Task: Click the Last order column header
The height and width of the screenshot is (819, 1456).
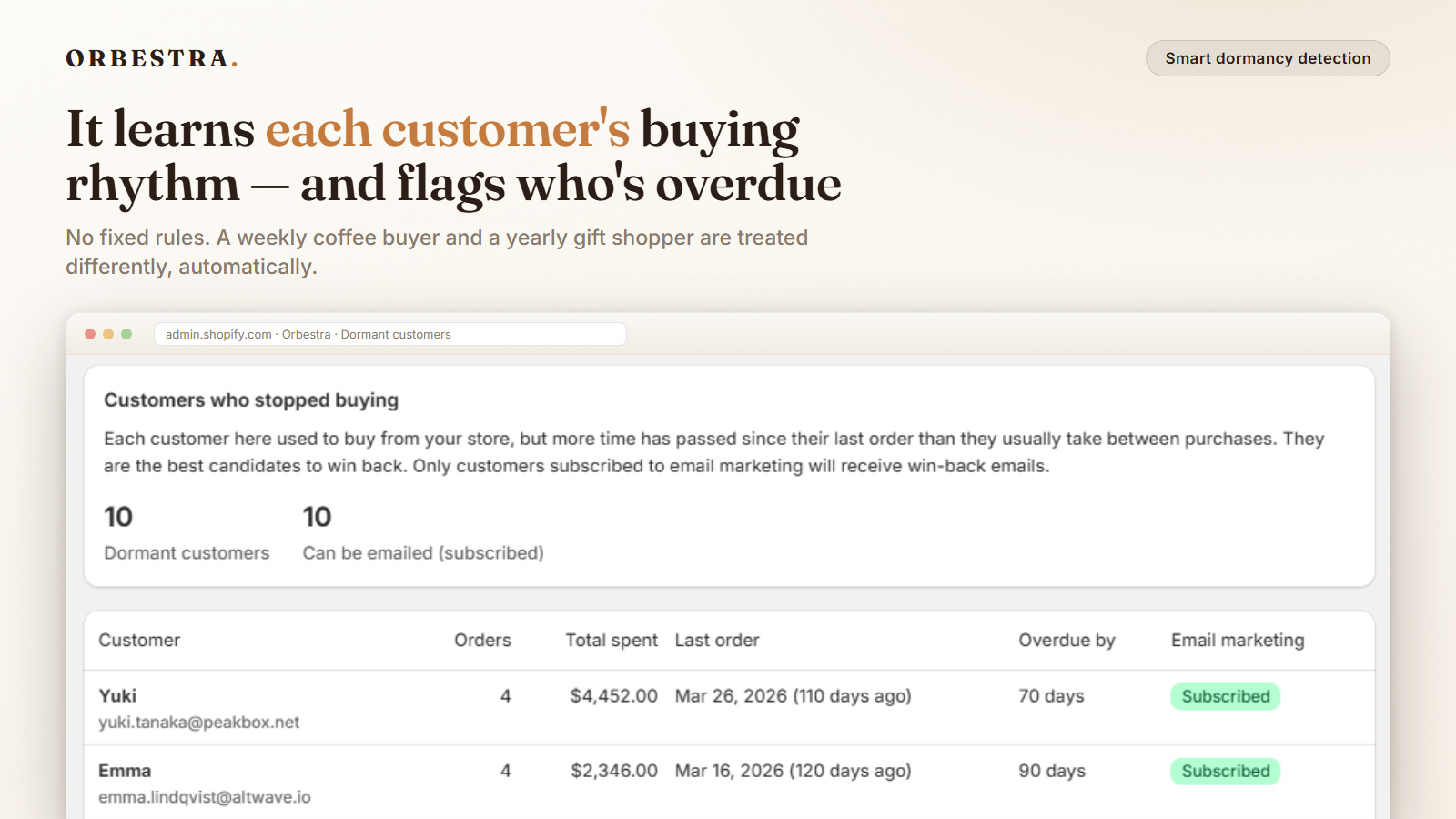Action: click(717, 640)
